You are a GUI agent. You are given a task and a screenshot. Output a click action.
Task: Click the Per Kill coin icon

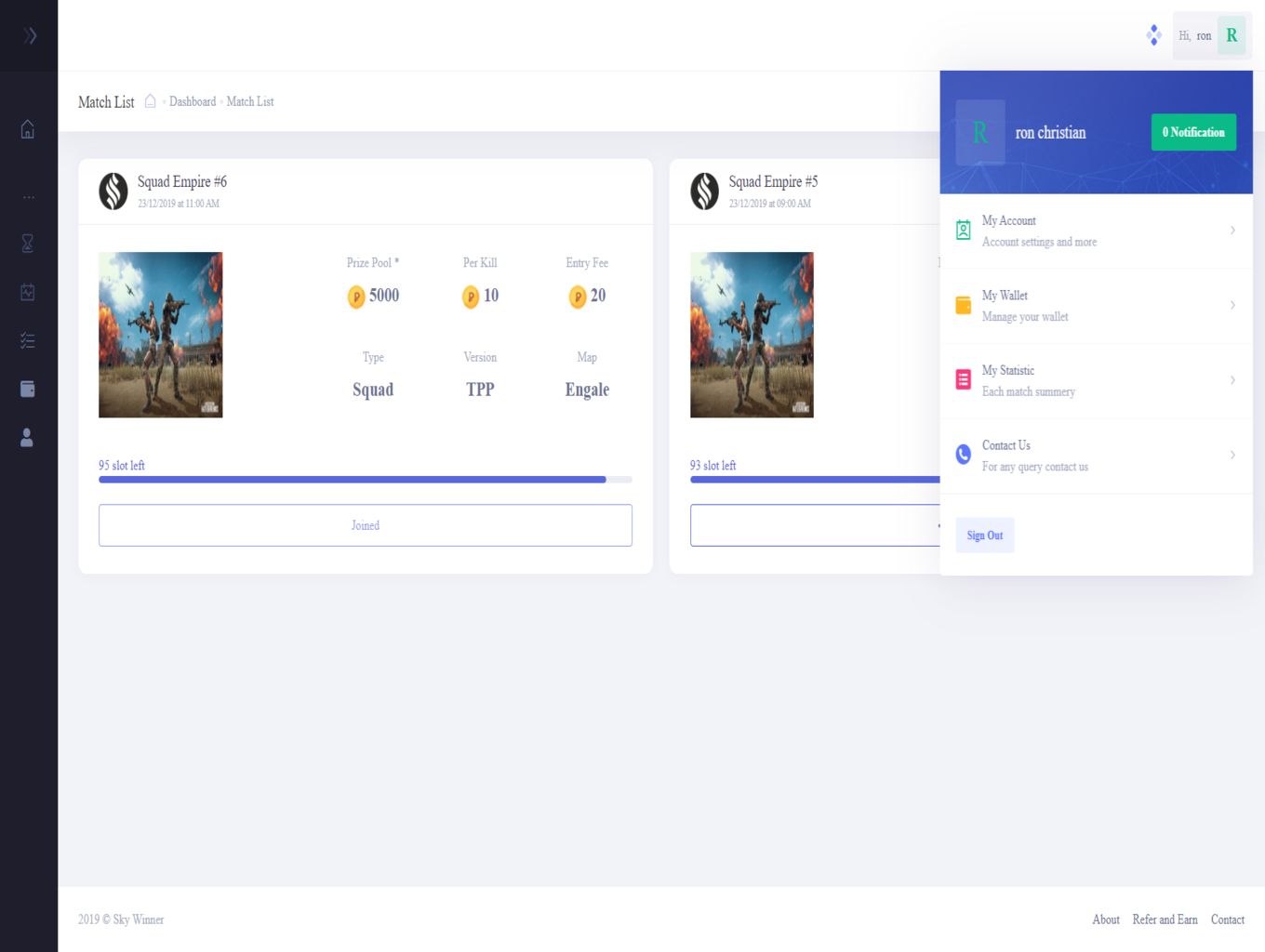point(471,297)
